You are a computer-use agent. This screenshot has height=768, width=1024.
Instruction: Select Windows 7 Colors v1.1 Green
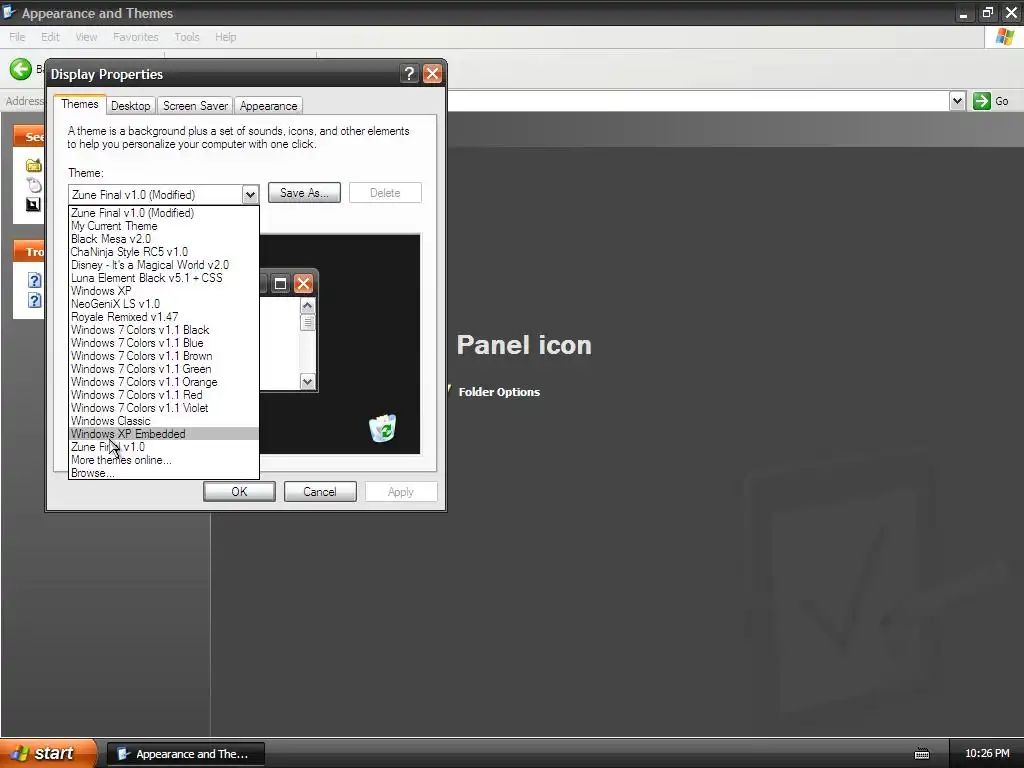coord(164,370)
